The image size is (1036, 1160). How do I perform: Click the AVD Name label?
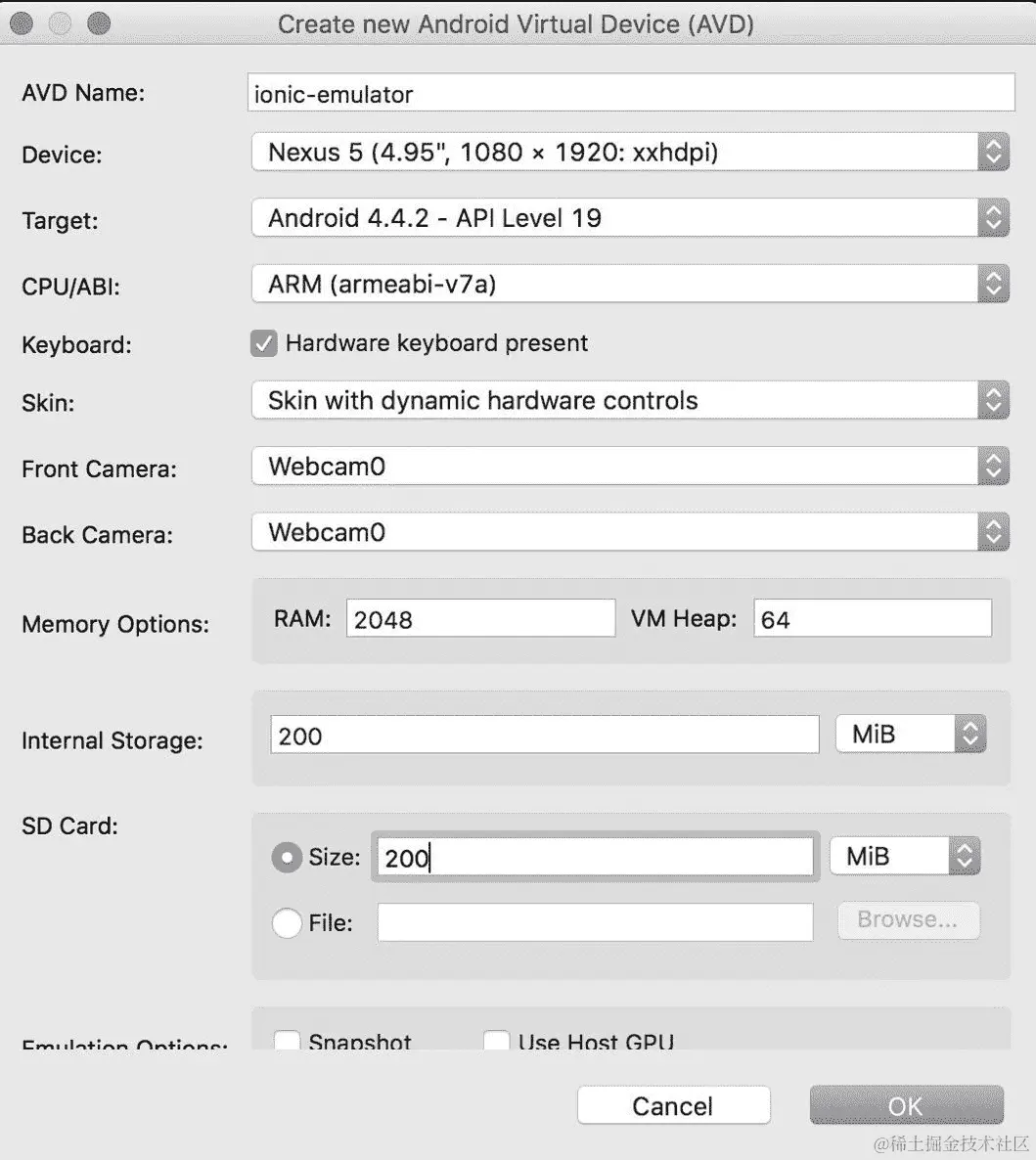(x=83, y=93)
